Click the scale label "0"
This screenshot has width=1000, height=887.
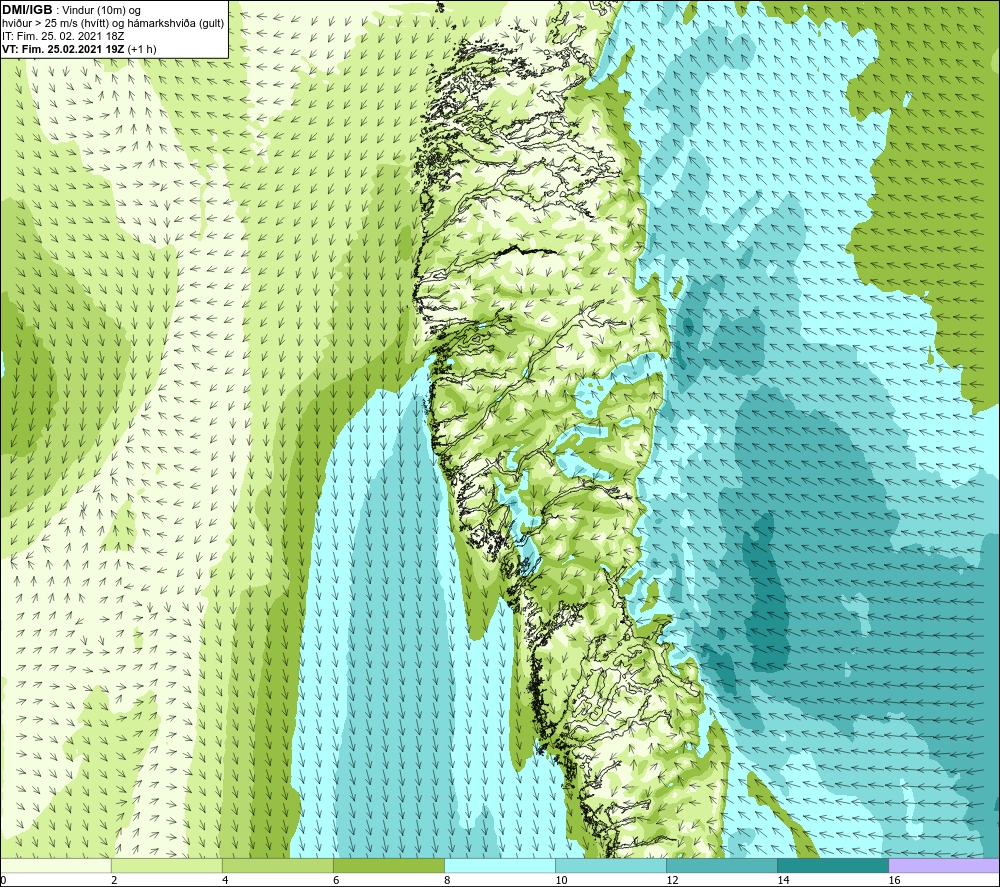pyautogui.click(x=3, y=881)
